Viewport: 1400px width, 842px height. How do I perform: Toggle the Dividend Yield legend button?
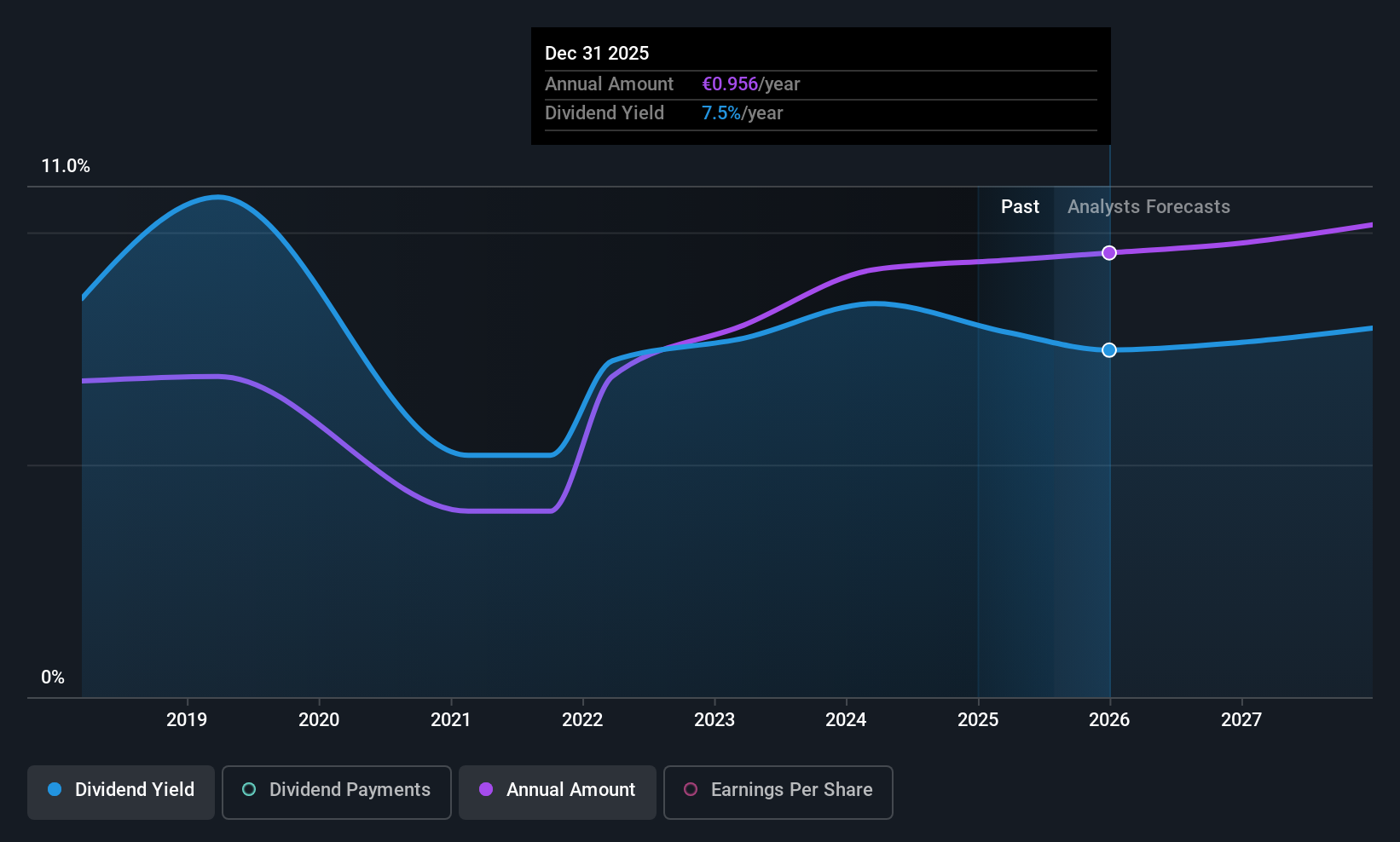tap(121, 793)
